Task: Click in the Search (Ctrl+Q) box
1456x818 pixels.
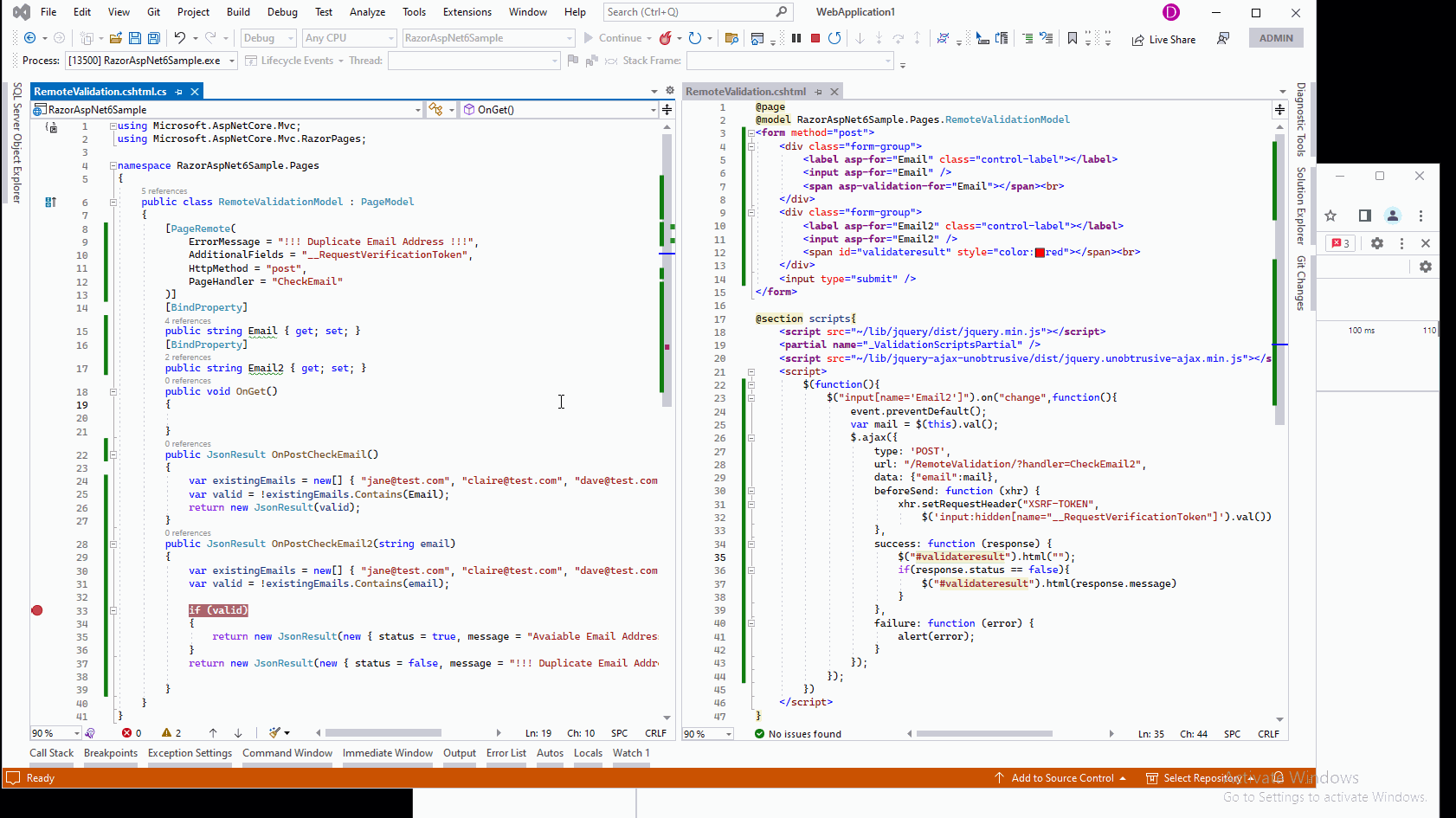Action: (698, 12)
